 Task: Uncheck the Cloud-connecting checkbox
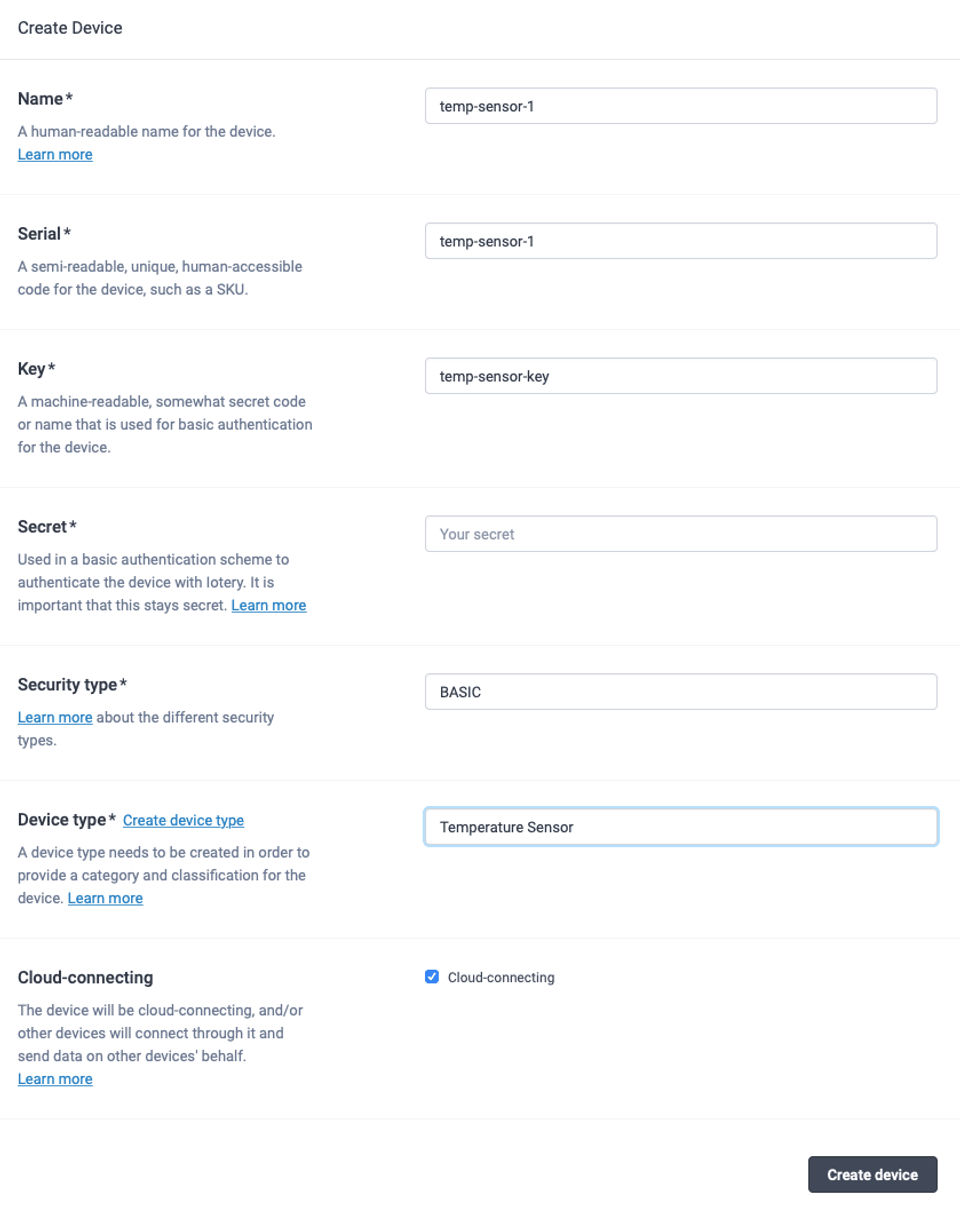click(x=432, y=977)
